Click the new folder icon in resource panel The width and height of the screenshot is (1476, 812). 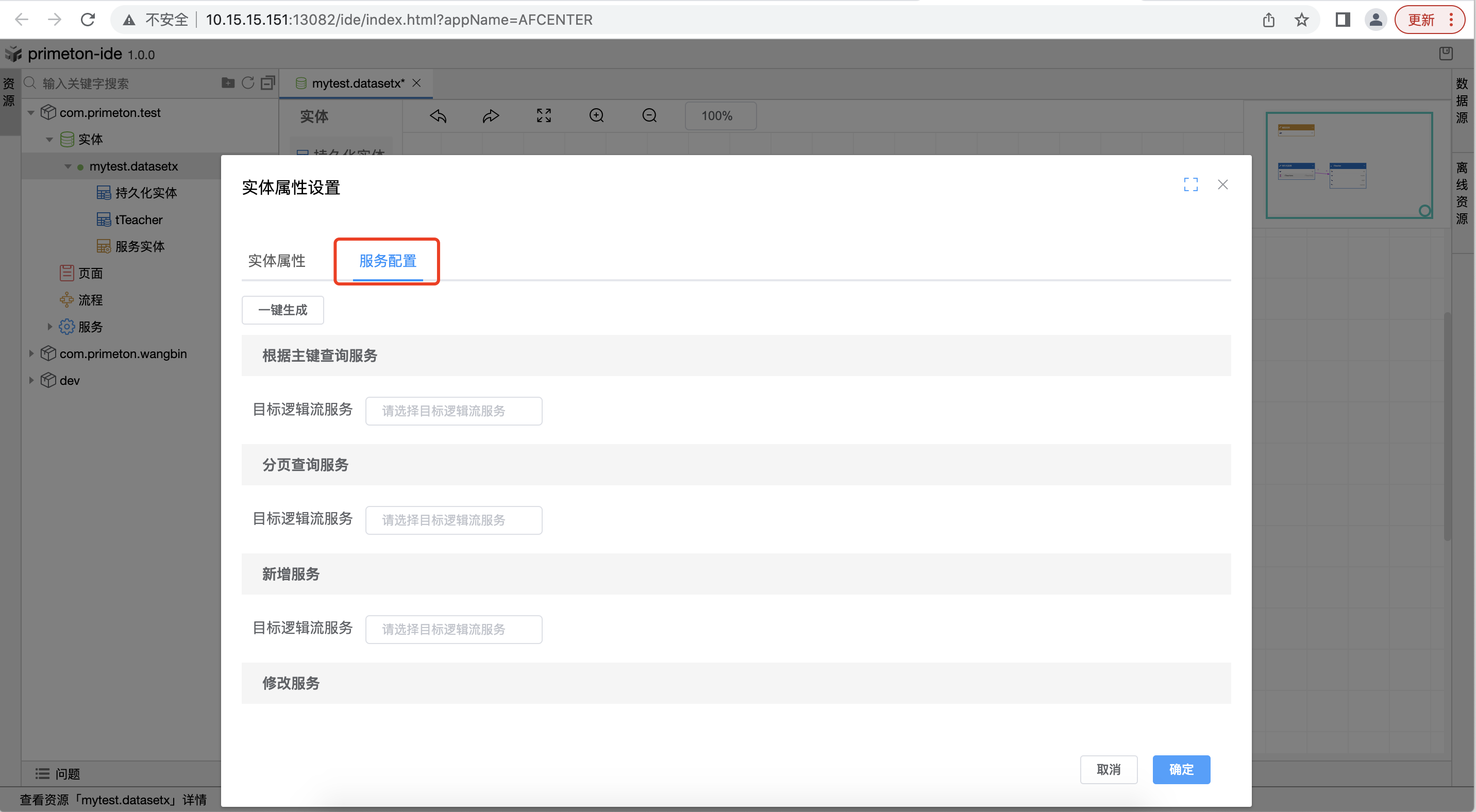click(228, 83)
